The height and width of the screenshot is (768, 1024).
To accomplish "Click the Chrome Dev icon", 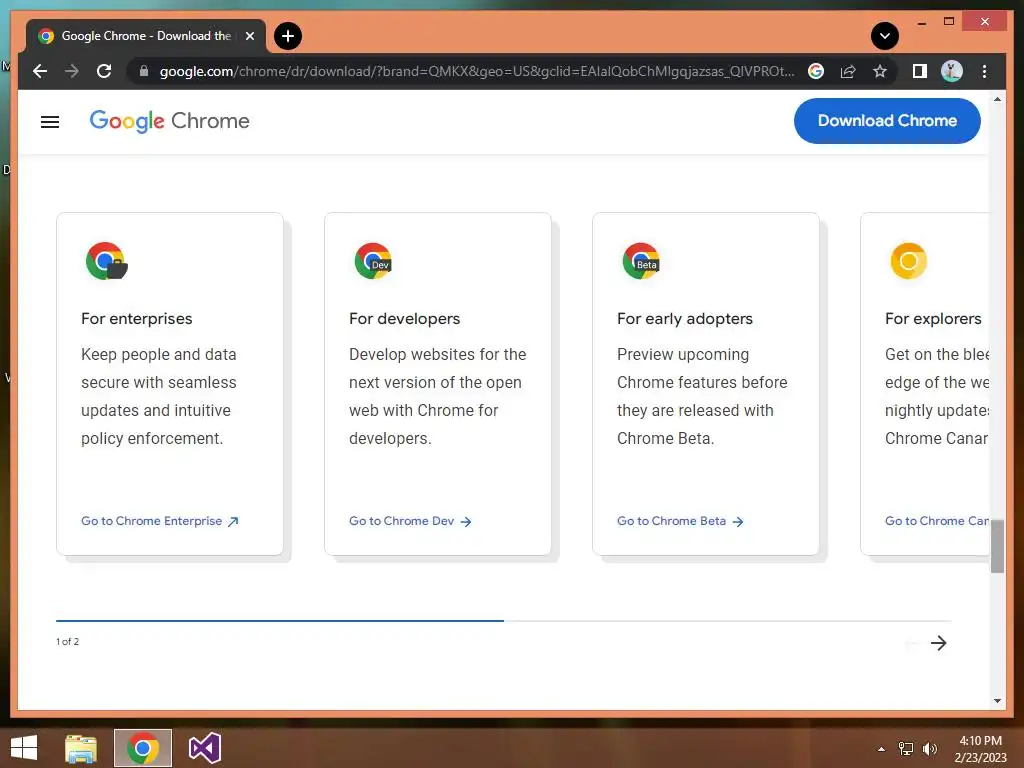I will (373, 261).
